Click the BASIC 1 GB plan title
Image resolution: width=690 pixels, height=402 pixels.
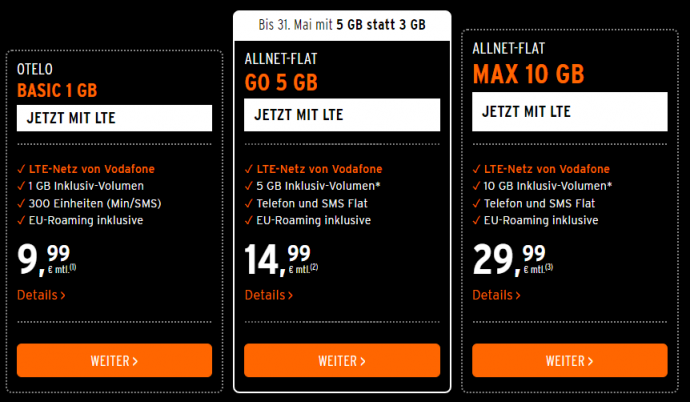57,90
